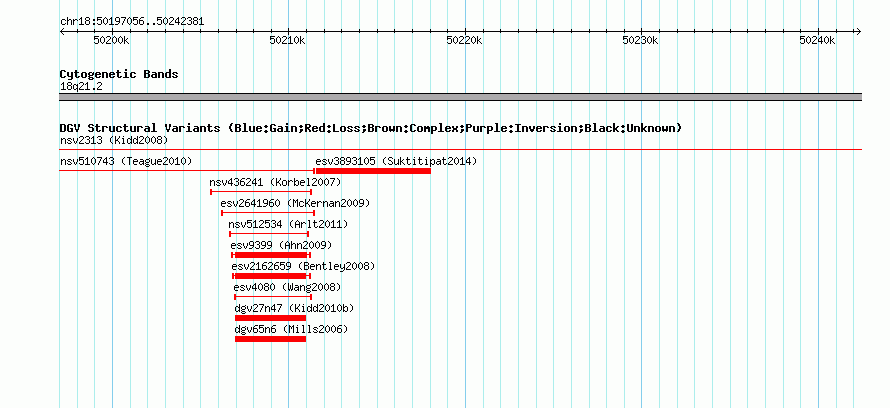The width and height of the screenshot is (890, 408).
Task: Click esv4080 (Wang2008) variant label
Action: click(287, 287)
